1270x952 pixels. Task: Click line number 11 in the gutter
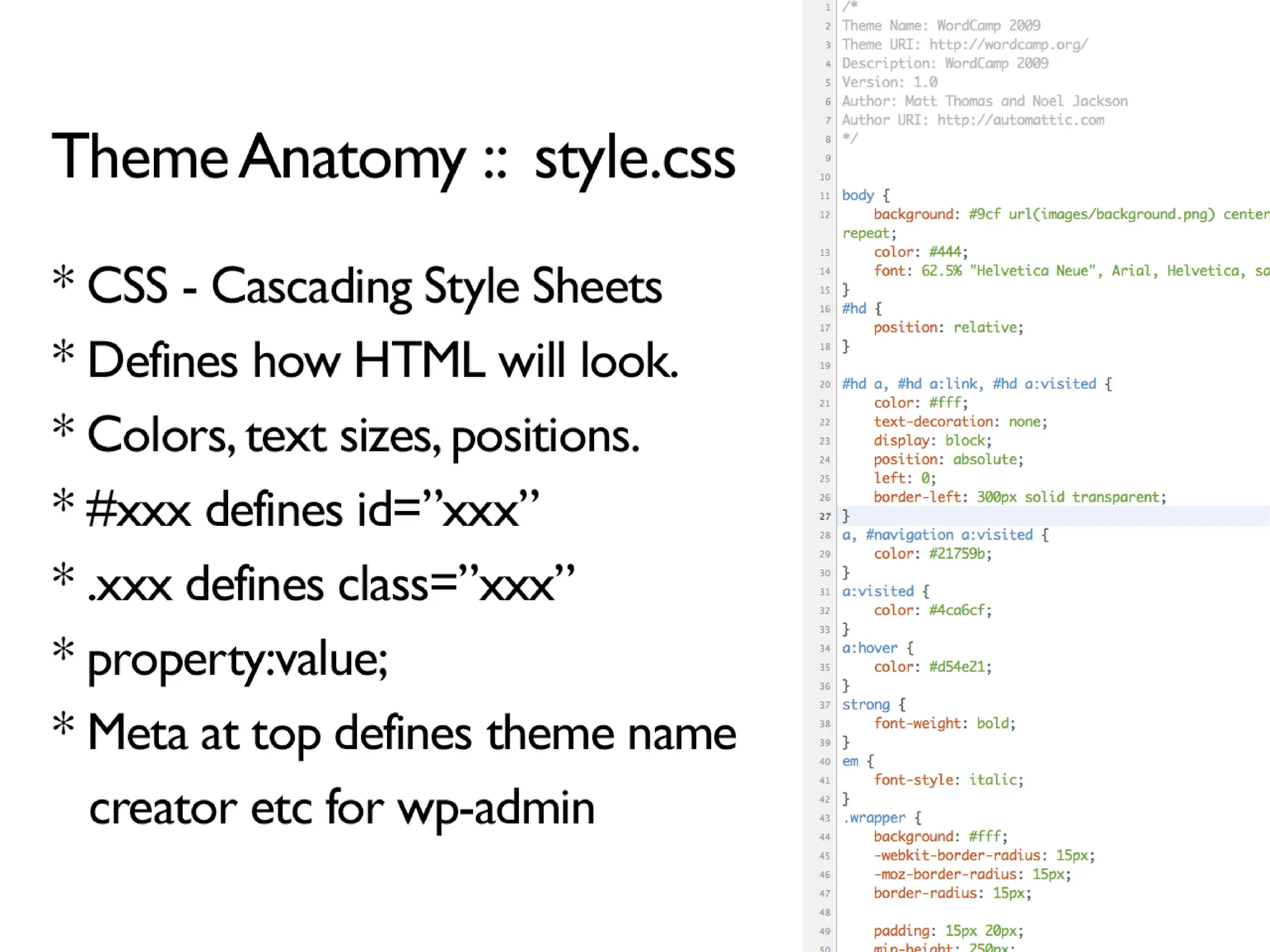pos(825,196)
